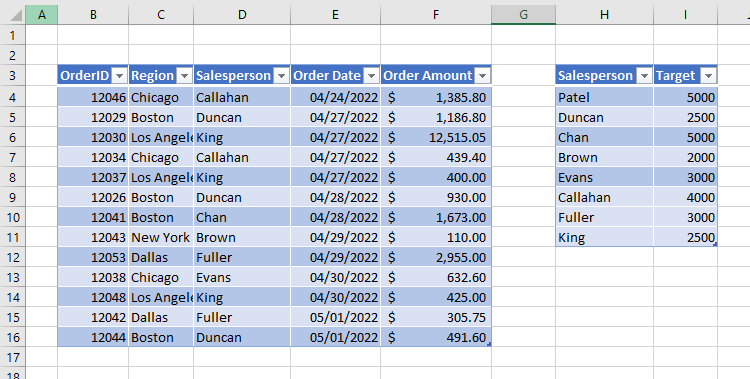Select row 10 header
The image size is (750, 379).
[12, 217]
